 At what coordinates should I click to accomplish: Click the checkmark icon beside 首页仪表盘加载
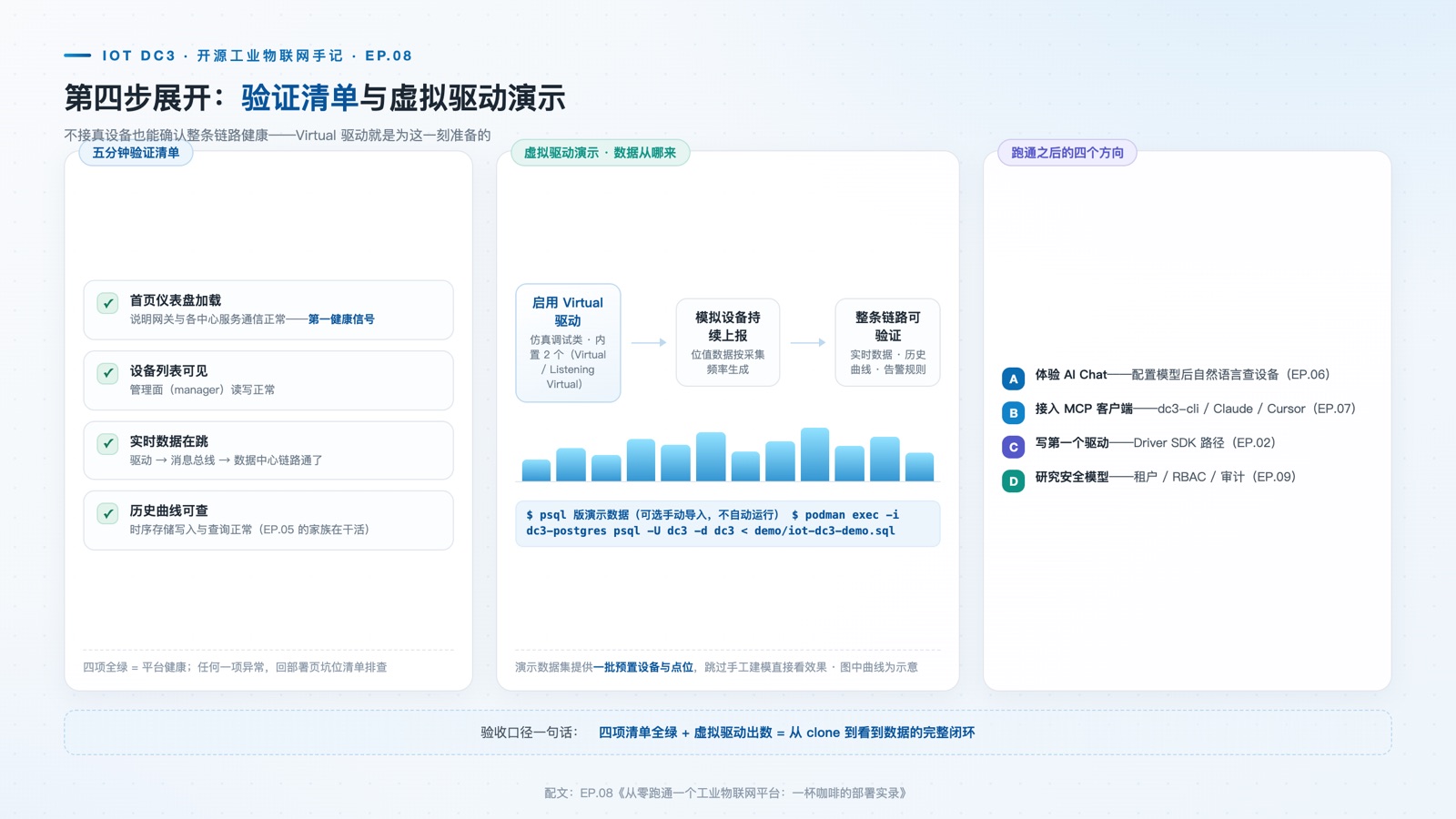tap(107, 303)
